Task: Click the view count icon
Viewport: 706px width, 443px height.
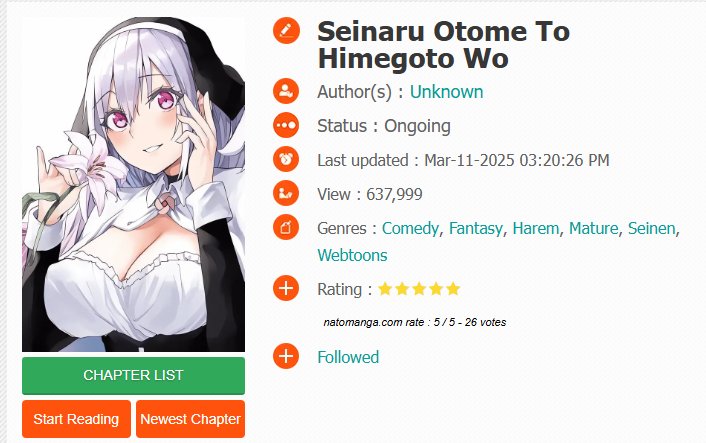Action: [x=286, y=194]
